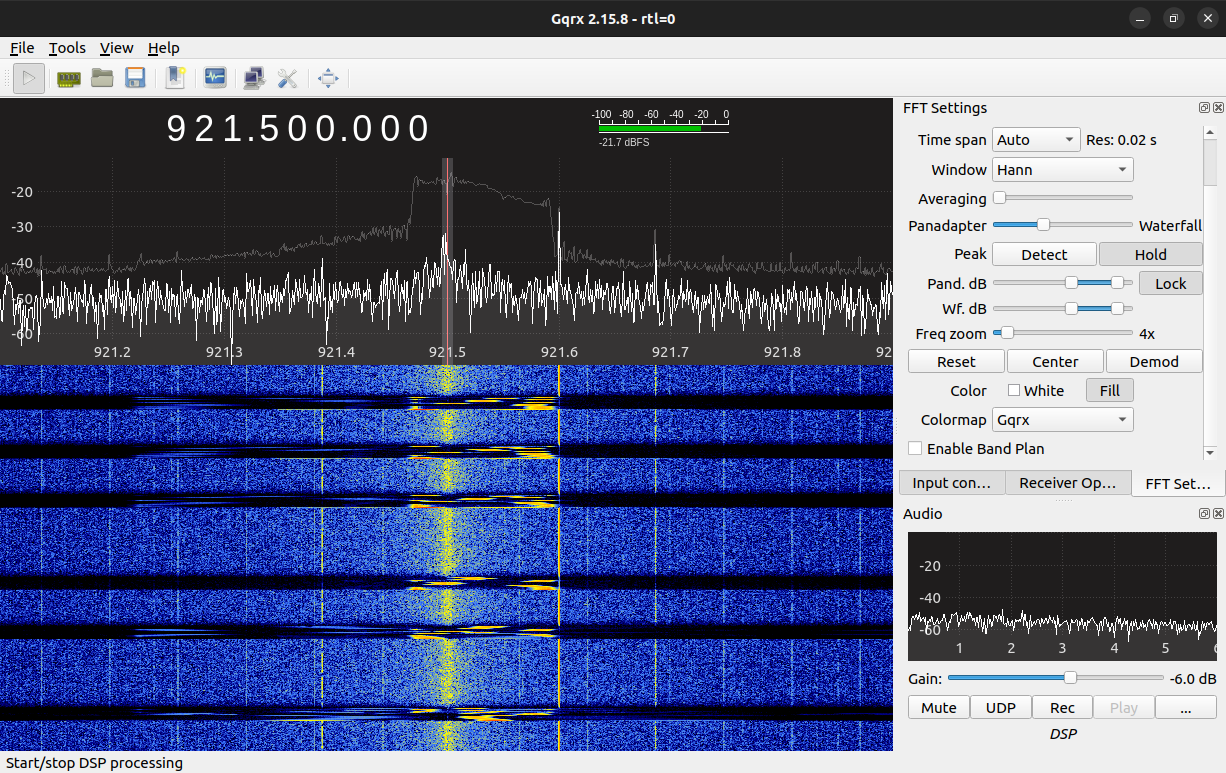Open the AFSK1200 decoder monitor icon
The height and width of the screenshot is (773, 1226).
pyautogui.click(x=215, y=77)
